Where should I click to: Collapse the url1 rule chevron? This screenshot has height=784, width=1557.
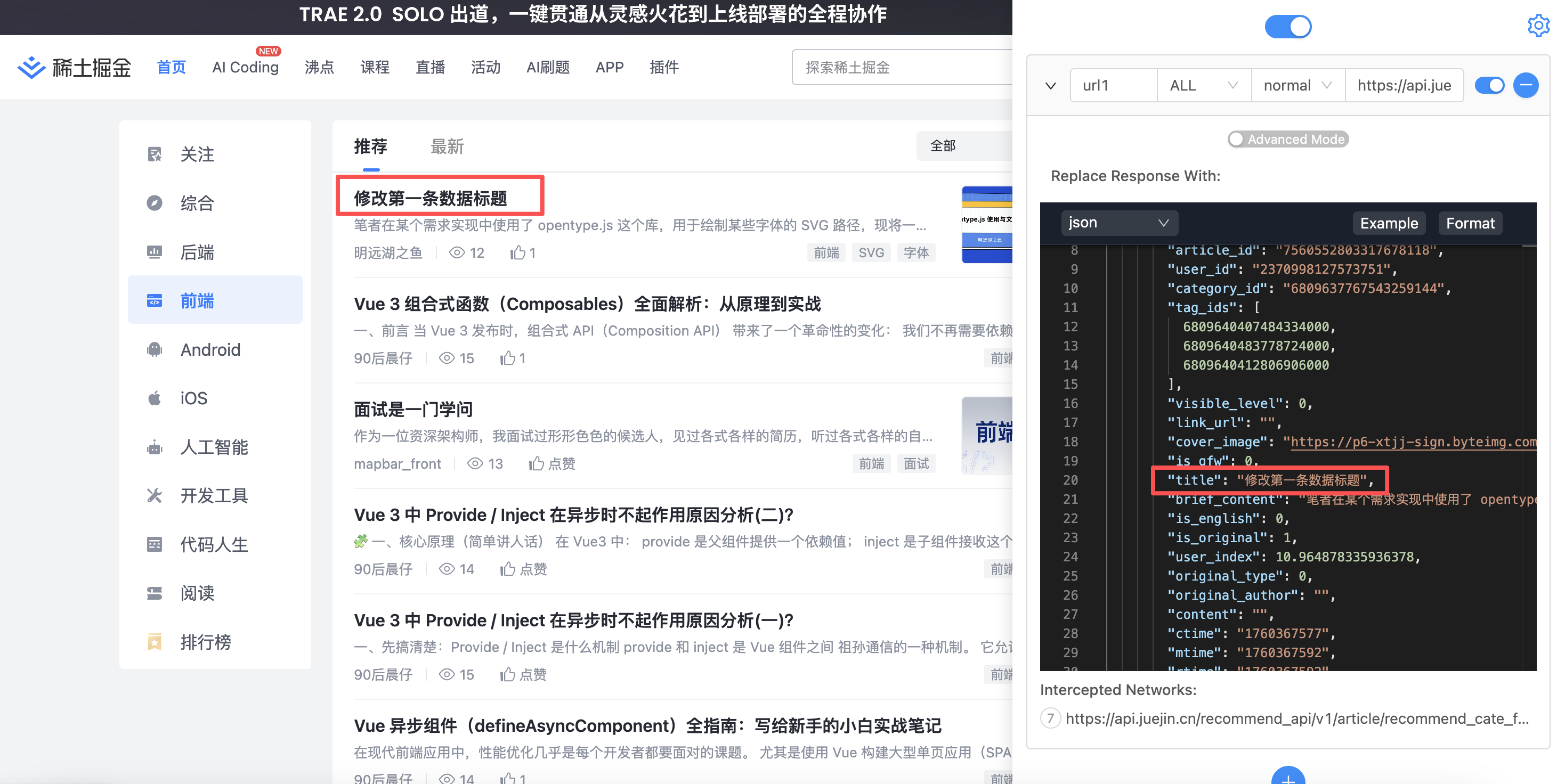(1050, 86)
